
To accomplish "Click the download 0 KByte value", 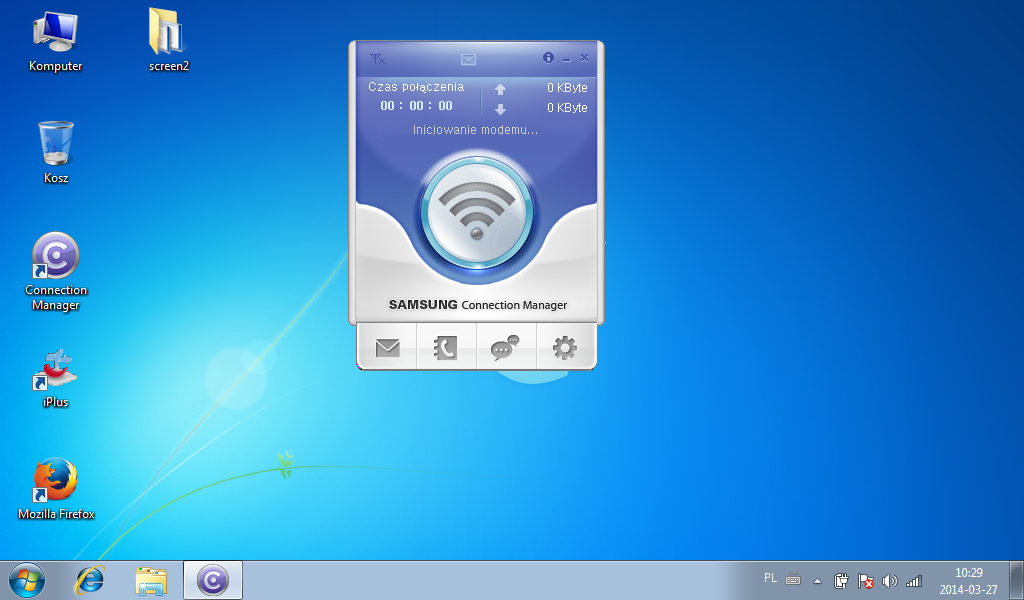I will coord(567,108).
